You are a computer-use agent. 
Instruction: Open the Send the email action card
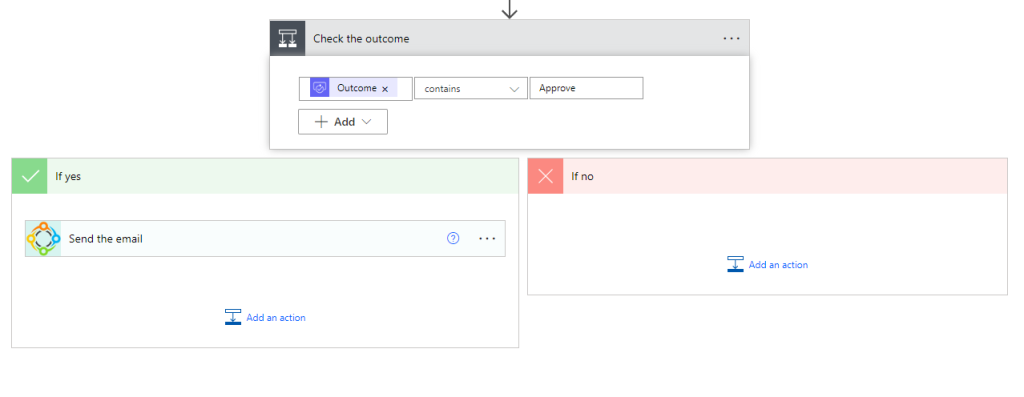[265, 238]
